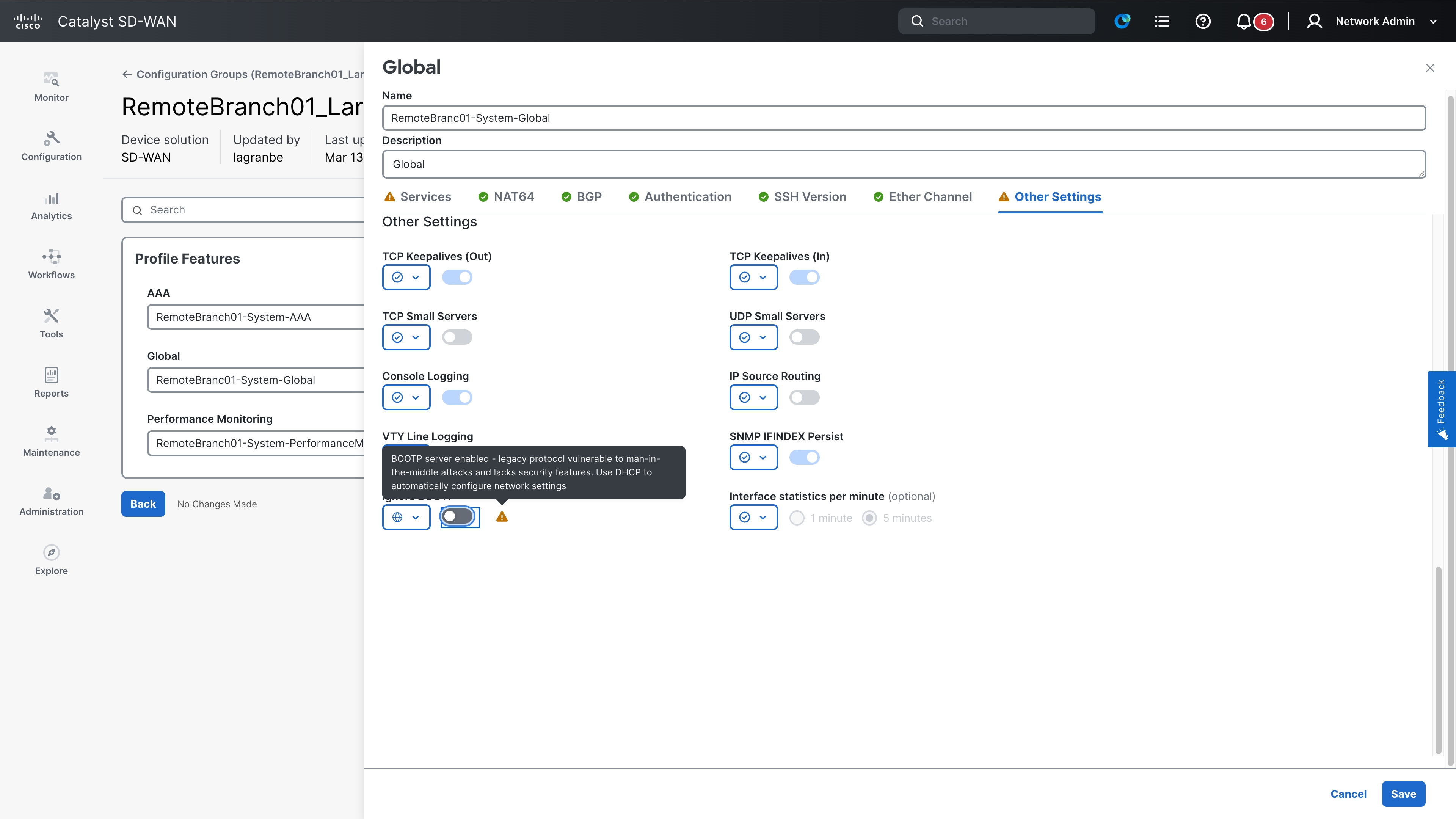Select the Configuration sidebar icon
Viewport: 1456px width, 819px height.
pos(51,146)
